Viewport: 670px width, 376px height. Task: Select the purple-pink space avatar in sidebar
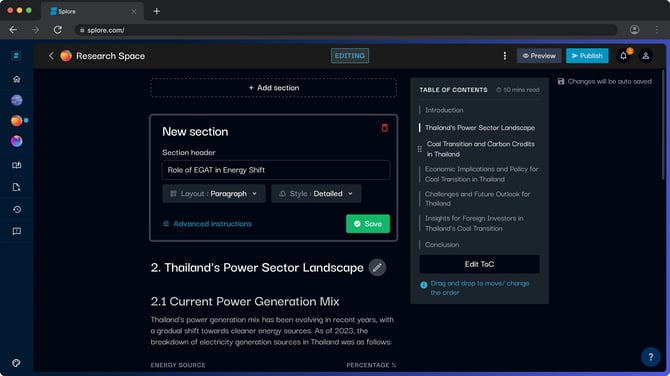coord(17,141)
